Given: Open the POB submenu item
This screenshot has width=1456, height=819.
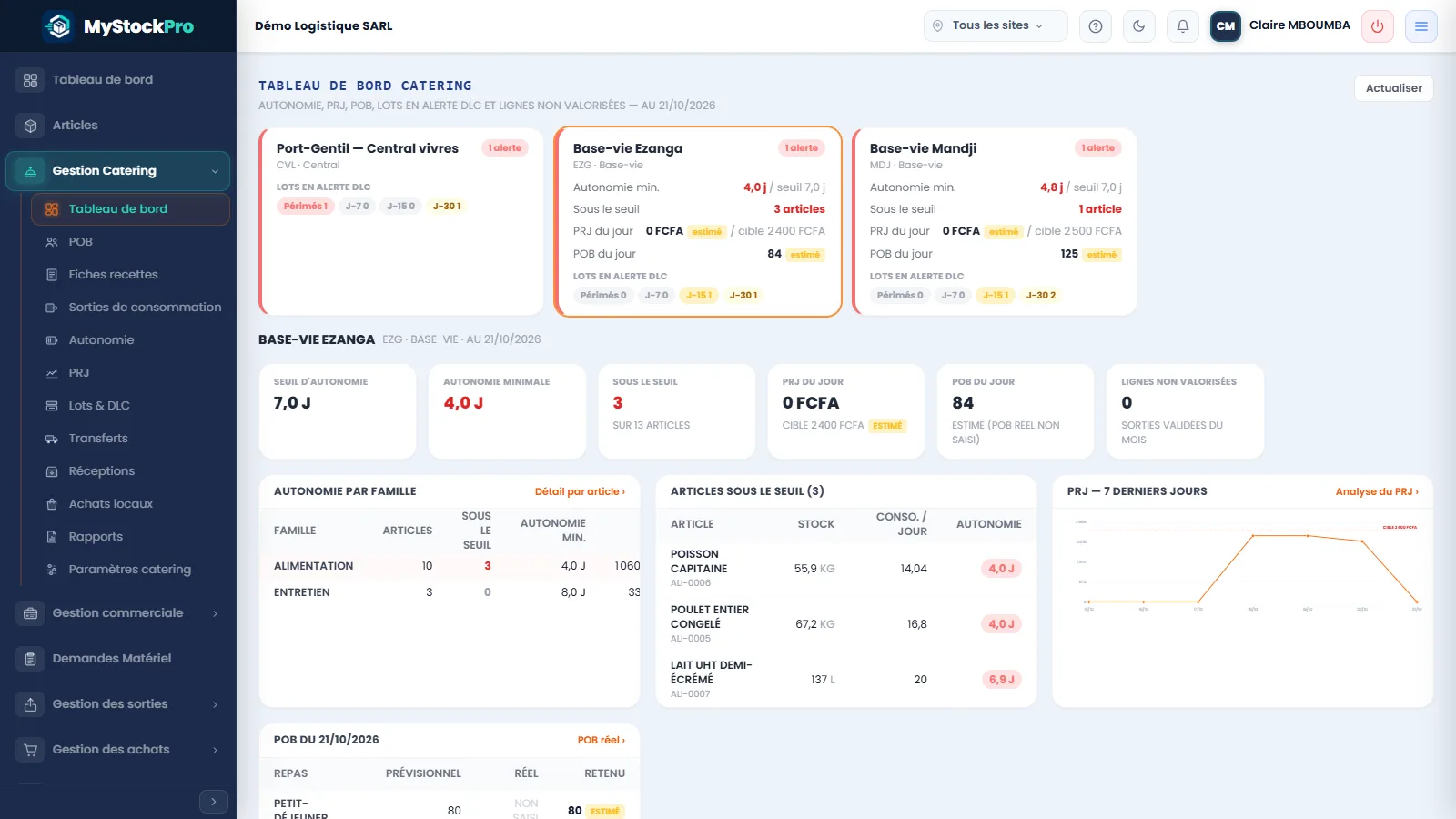Looking at the screenshot, I should (x=130, y=242).
